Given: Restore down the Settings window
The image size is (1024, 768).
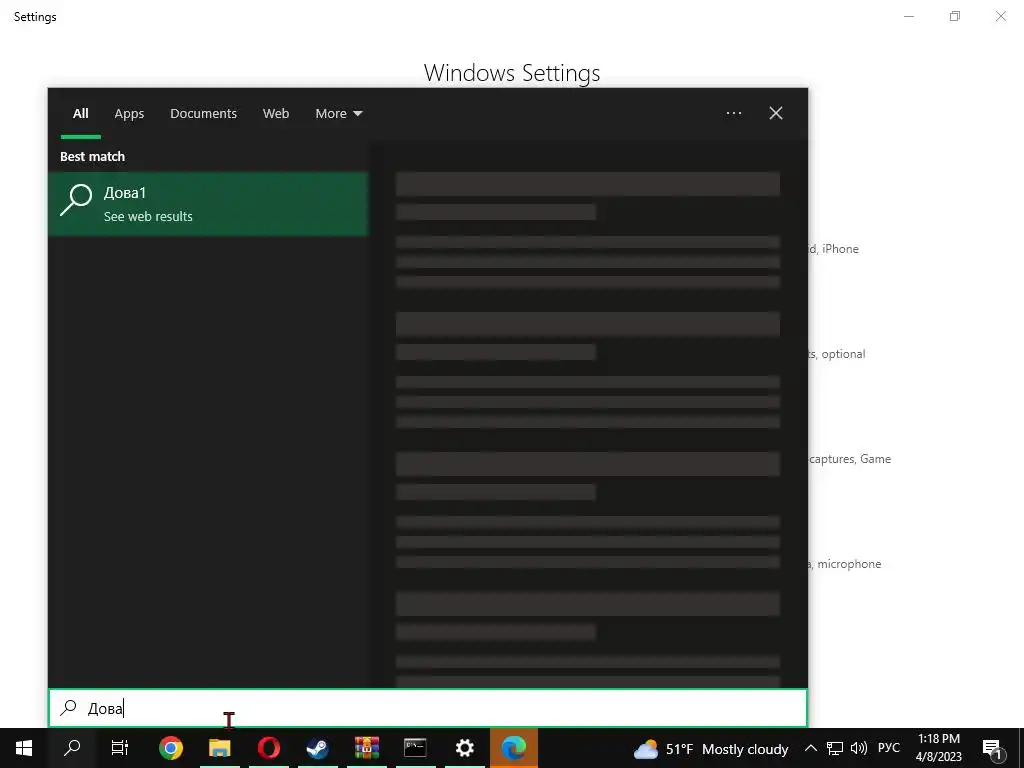Looking at the screenshot, I should 955,16.
